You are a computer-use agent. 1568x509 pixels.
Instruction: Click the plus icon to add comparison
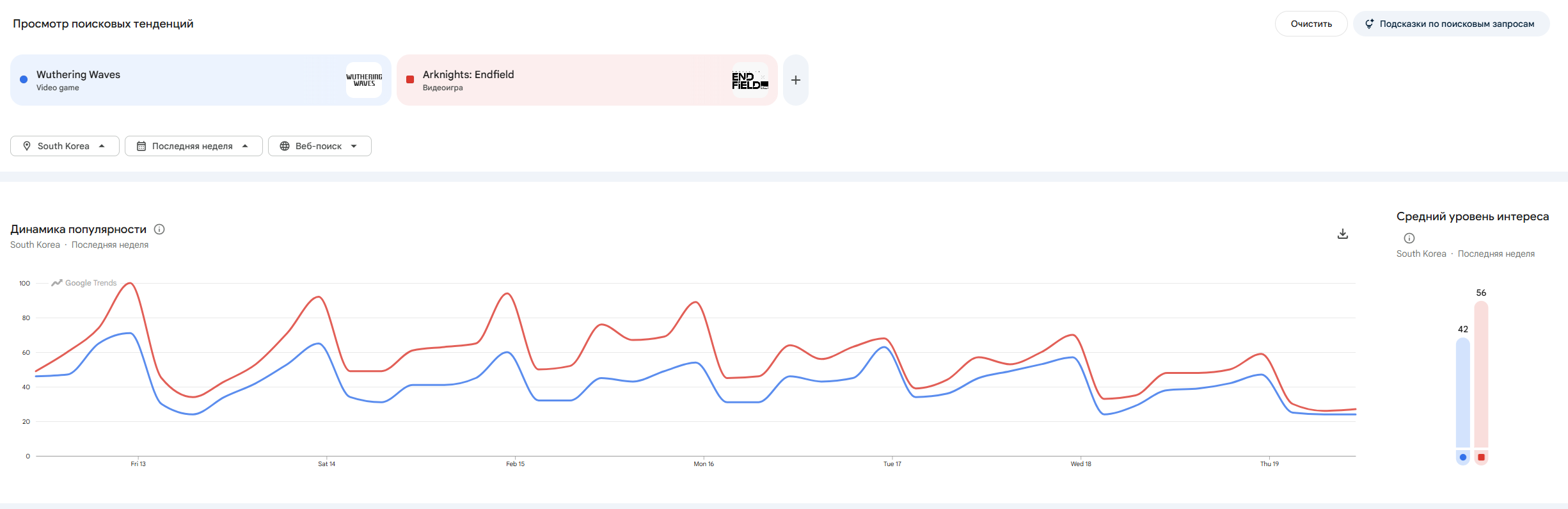(x=795, y=80)
